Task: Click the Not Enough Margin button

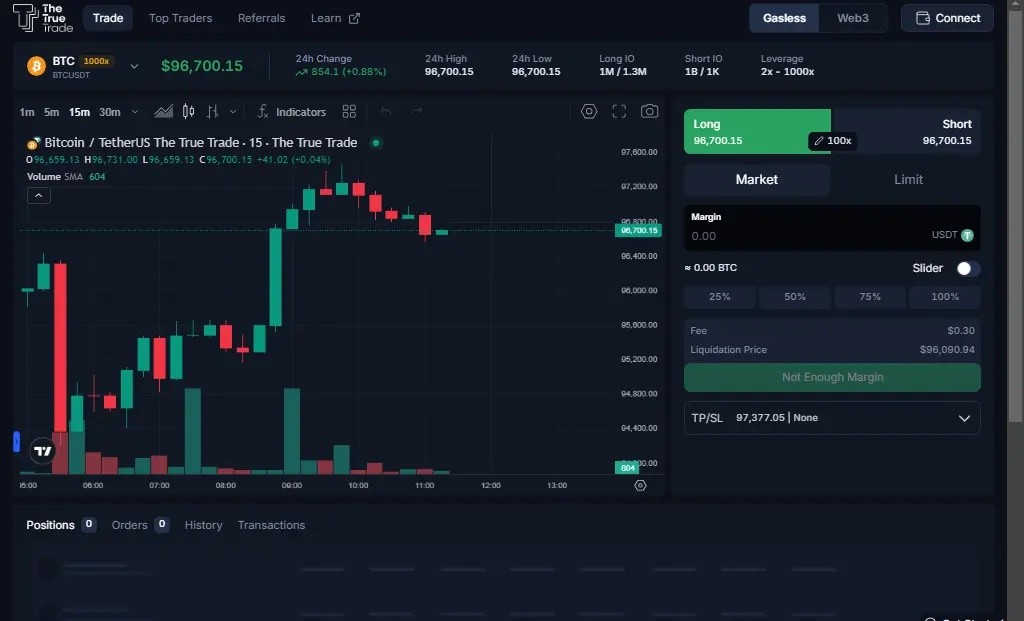Action: 832,377
